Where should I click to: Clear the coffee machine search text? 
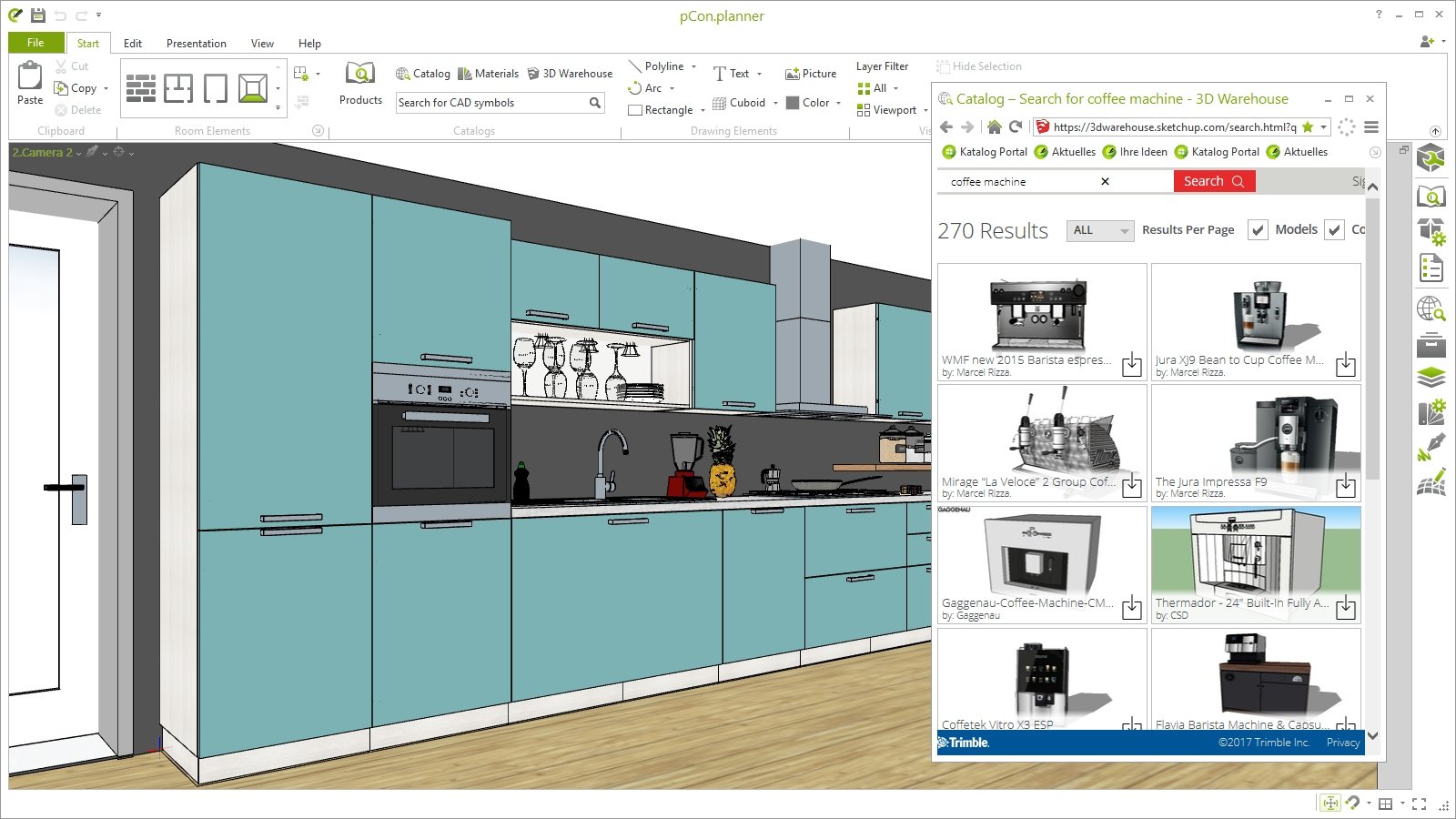coord(1105,181)
